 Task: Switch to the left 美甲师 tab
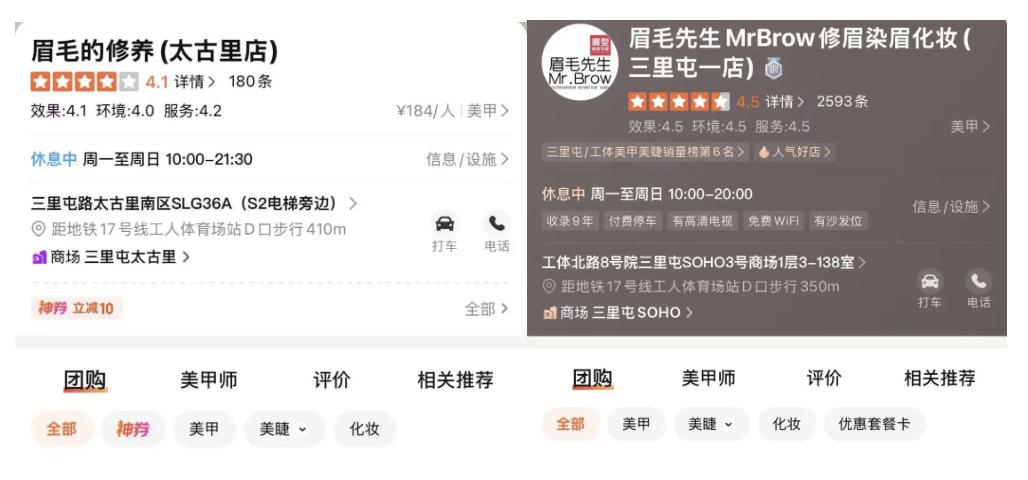(x=208, y=380)
